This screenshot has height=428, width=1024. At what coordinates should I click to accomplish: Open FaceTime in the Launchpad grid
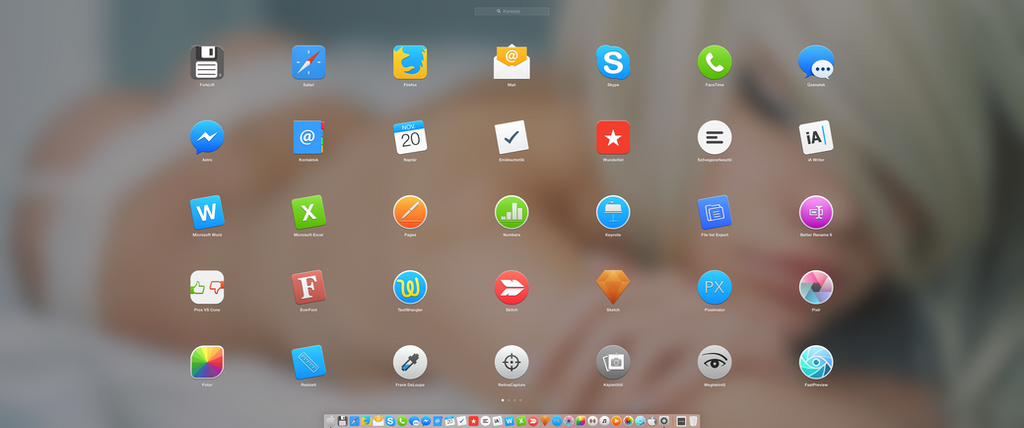click(714, 62)
